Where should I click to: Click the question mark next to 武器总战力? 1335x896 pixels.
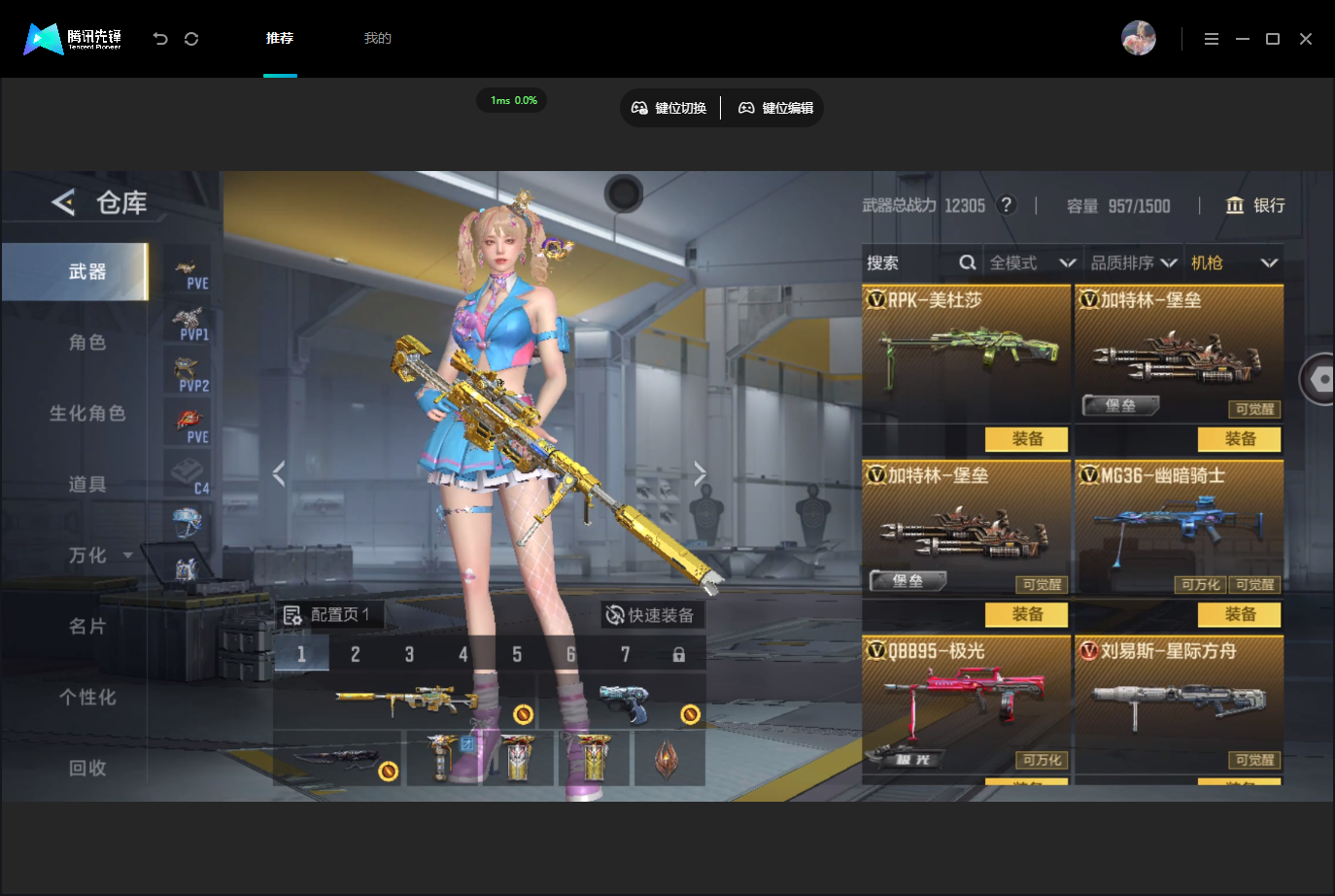(1007, 204)
